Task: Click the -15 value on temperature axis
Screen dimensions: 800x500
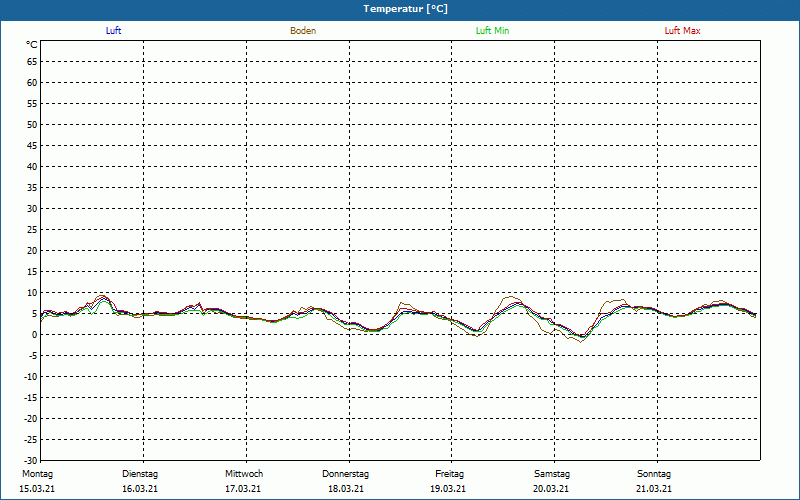Action: tap(30, 397)
